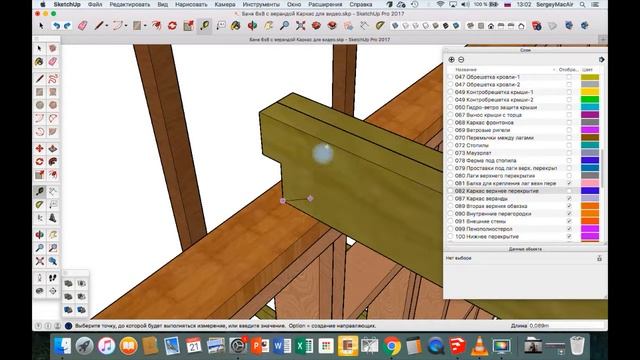Open Shape tool dropdown arrow in top toolbar
Viewport: 640px width, 360px height.
pyautogui.click(x=145, y=26)
